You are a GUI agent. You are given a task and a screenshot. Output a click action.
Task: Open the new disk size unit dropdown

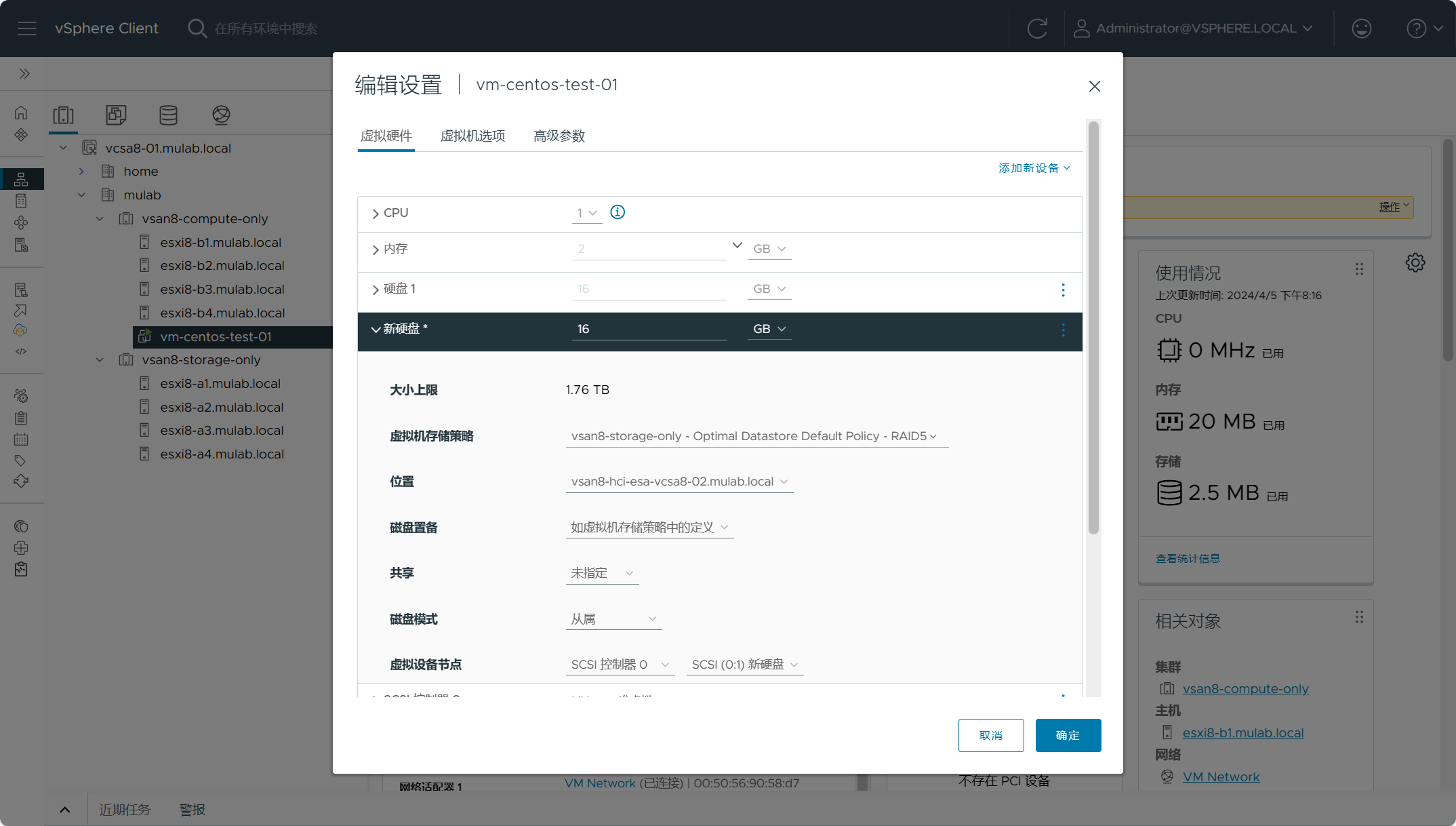[769, 329]
